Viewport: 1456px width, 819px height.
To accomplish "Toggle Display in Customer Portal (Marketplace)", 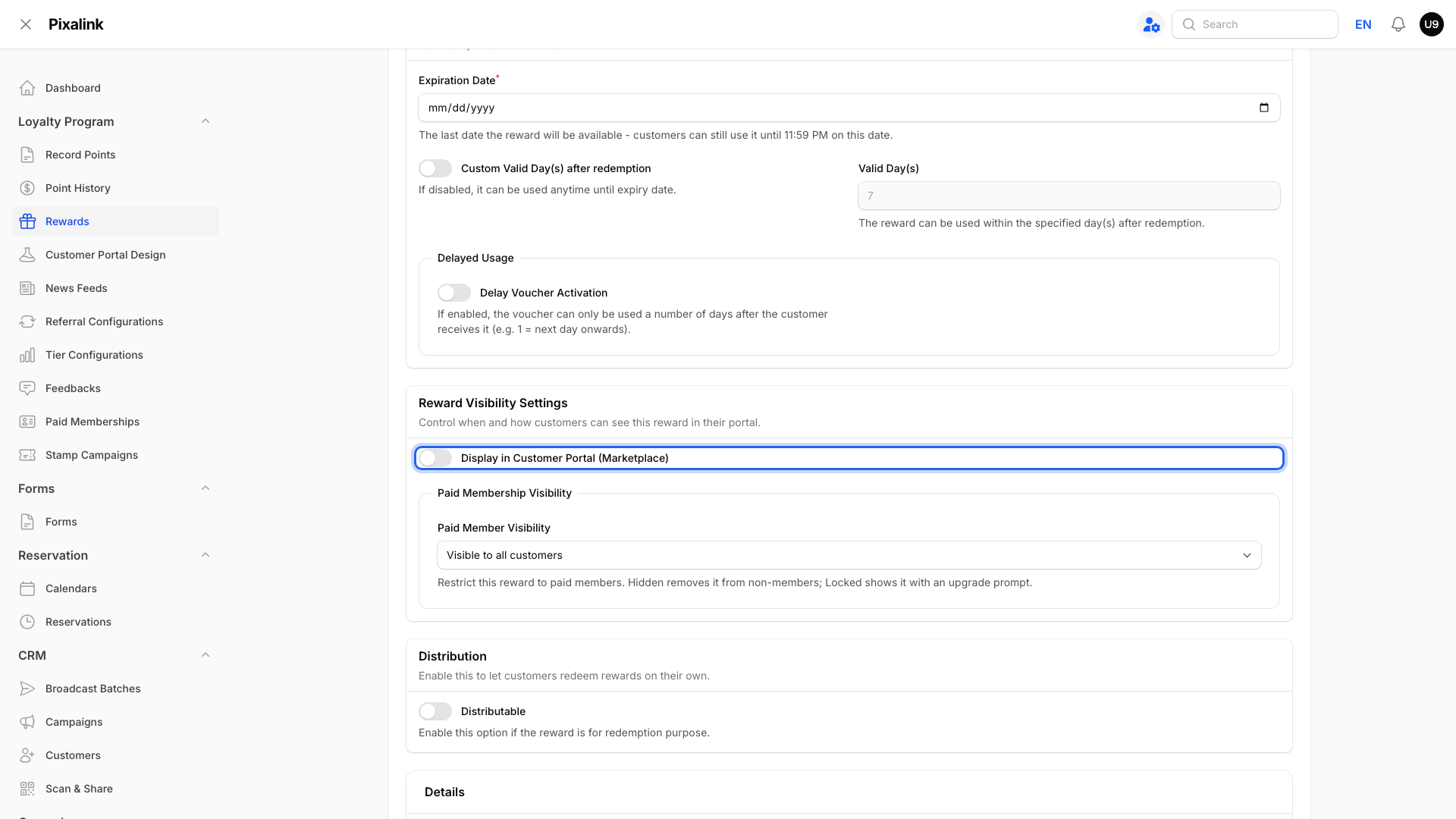I will click(435, 458).
